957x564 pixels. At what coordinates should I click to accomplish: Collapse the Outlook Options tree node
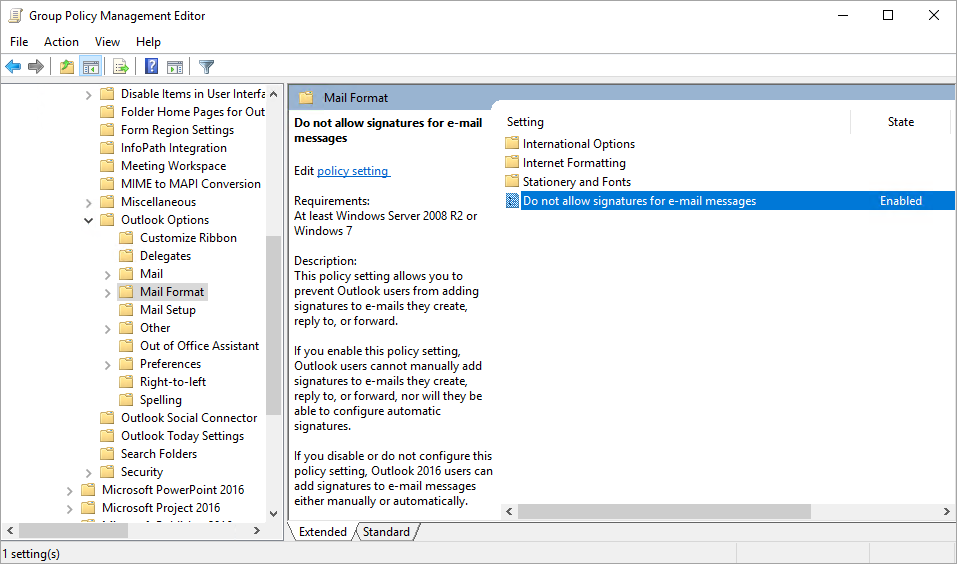(x=88, y=220)
